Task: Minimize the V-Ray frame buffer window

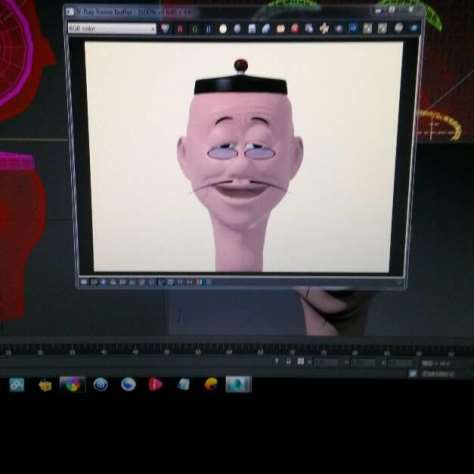Action: (x=378, y=11)
